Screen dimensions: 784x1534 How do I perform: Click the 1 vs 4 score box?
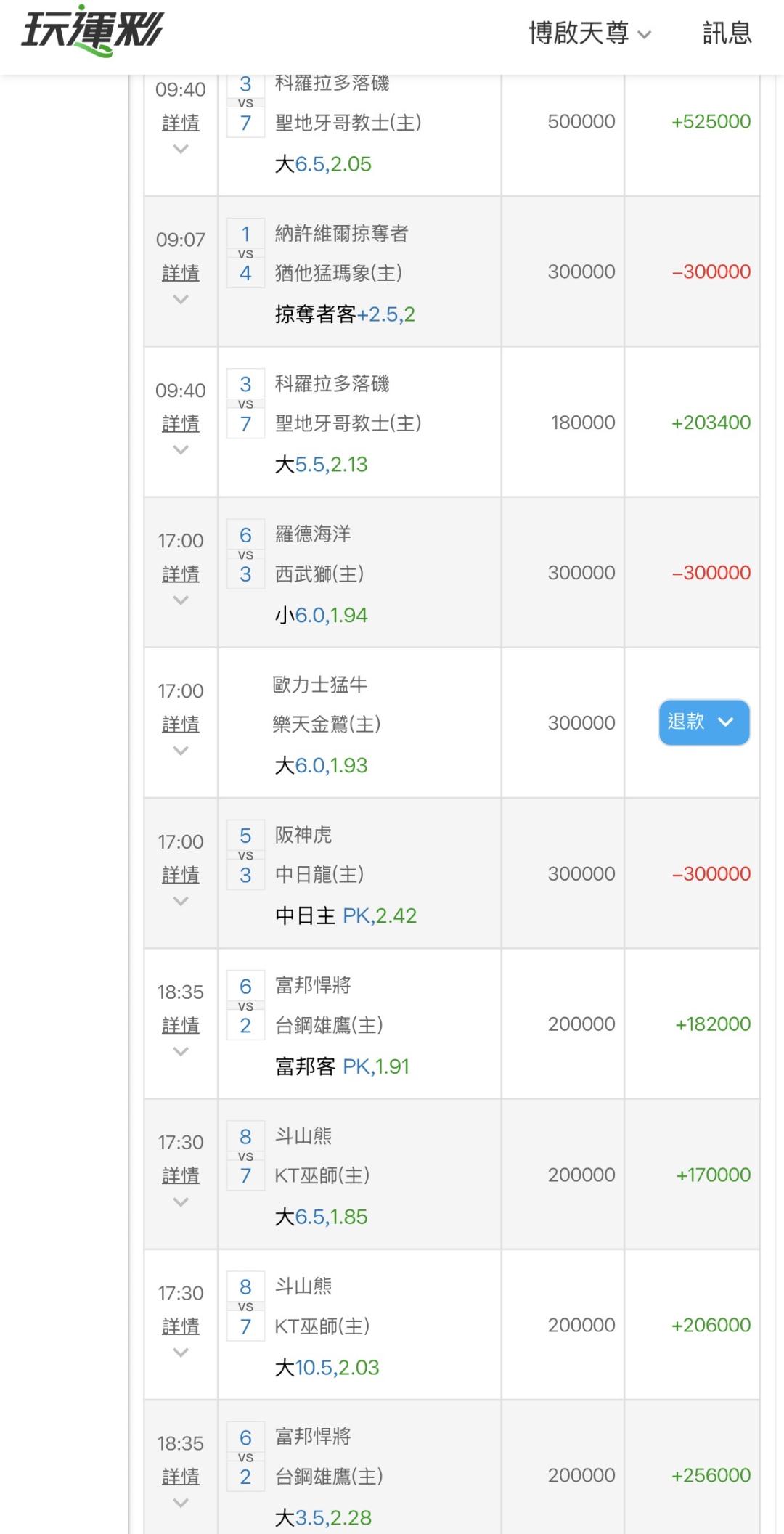coord(245,253)
